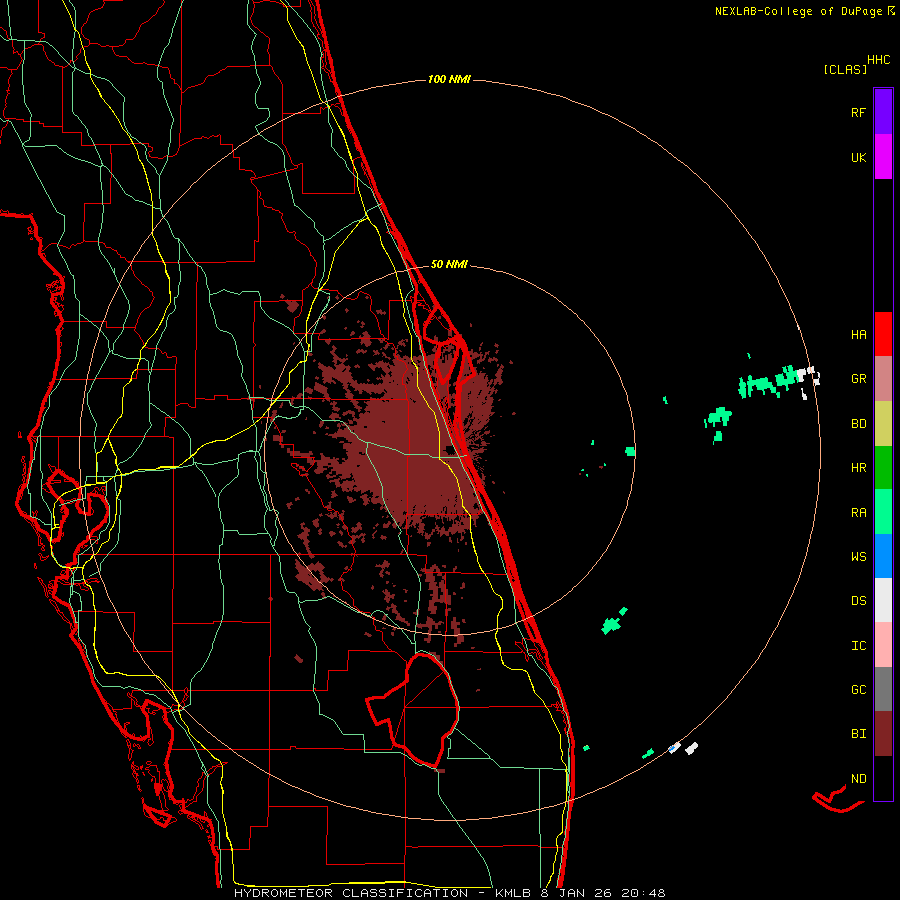Click the 100 NMI range ring label
The width and height of the screenshot is (900, 900).
pos(449,79)
